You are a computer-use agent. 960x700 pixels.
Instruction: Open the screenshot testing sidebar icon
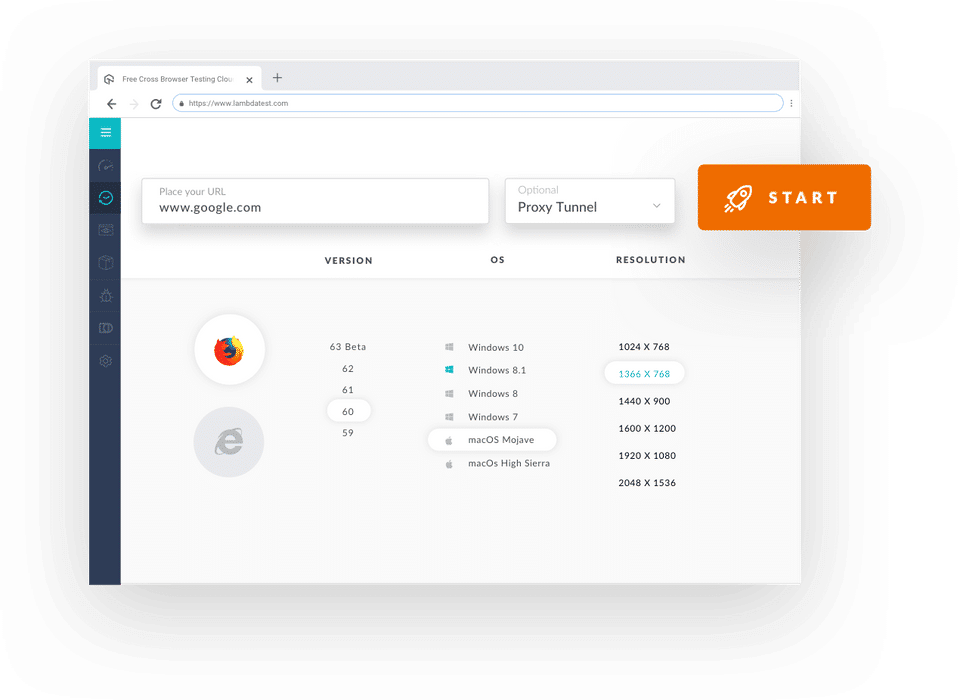(x=105, y=230)
